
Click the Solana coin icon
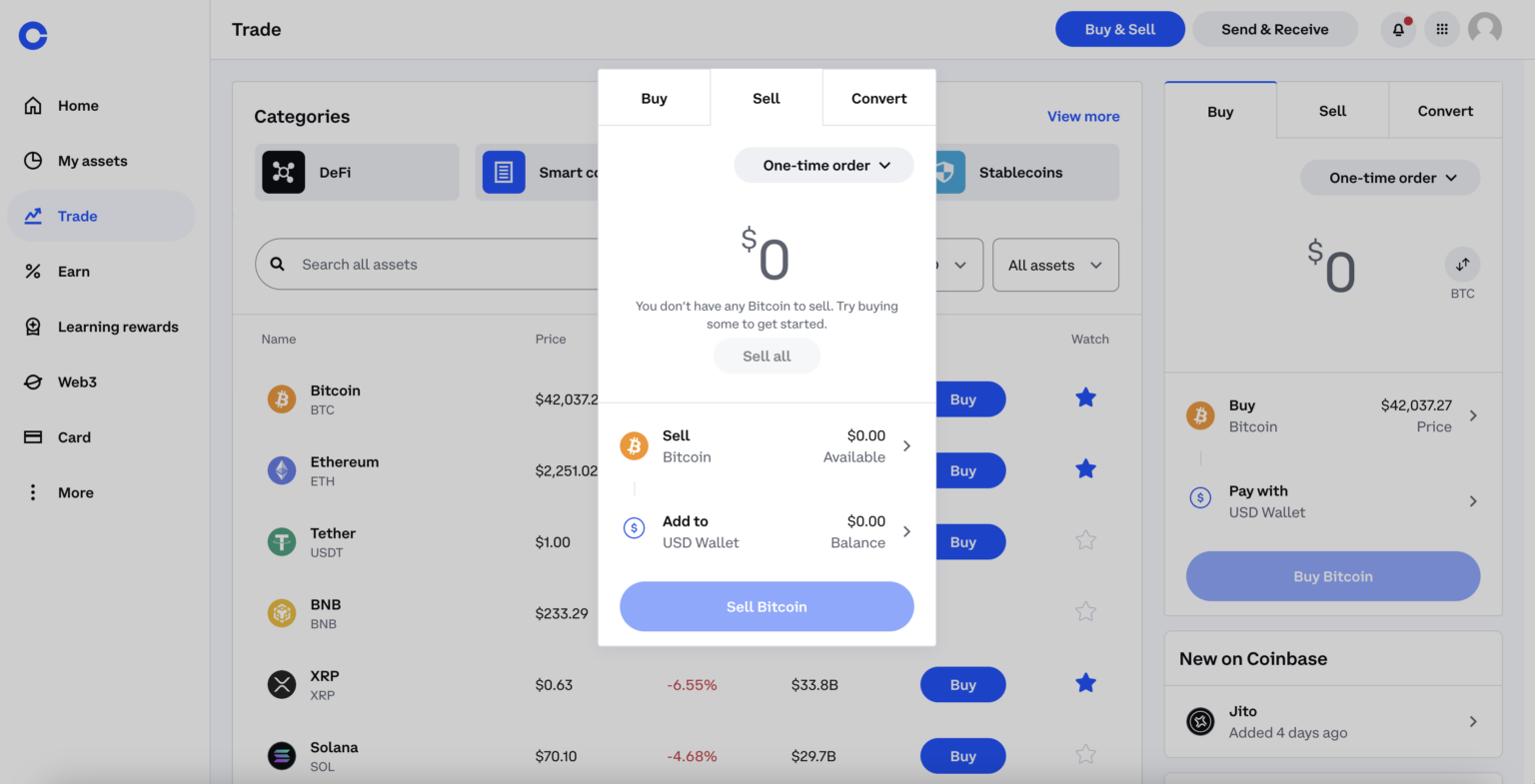282,756
